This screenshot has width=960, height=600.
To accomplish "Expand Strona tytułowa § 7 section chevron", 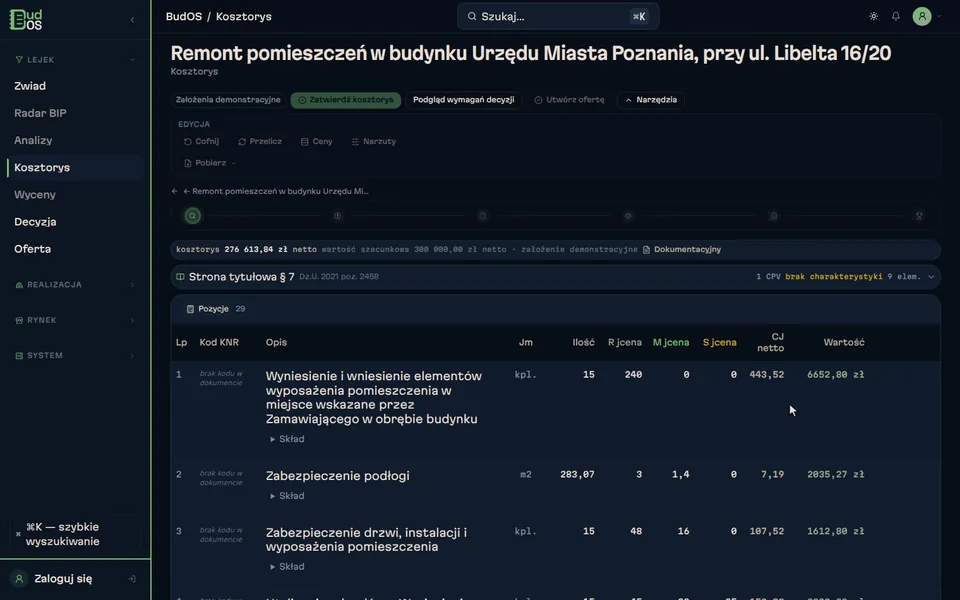I will click(x=931, y=277).
